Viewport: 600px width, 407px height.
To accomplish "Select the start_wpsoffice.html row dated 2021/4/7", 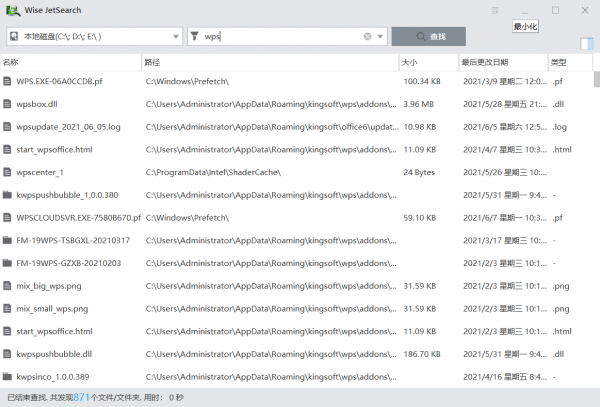I will tap(297, 150).
